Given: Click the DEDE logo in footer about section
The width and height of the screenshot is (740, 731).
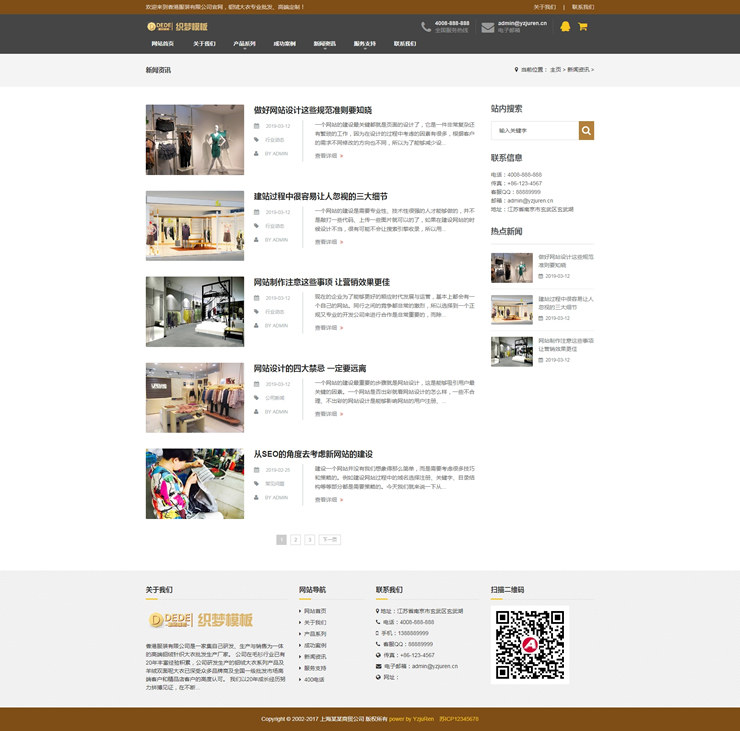Looking at the screenshot, I should 200,619.
